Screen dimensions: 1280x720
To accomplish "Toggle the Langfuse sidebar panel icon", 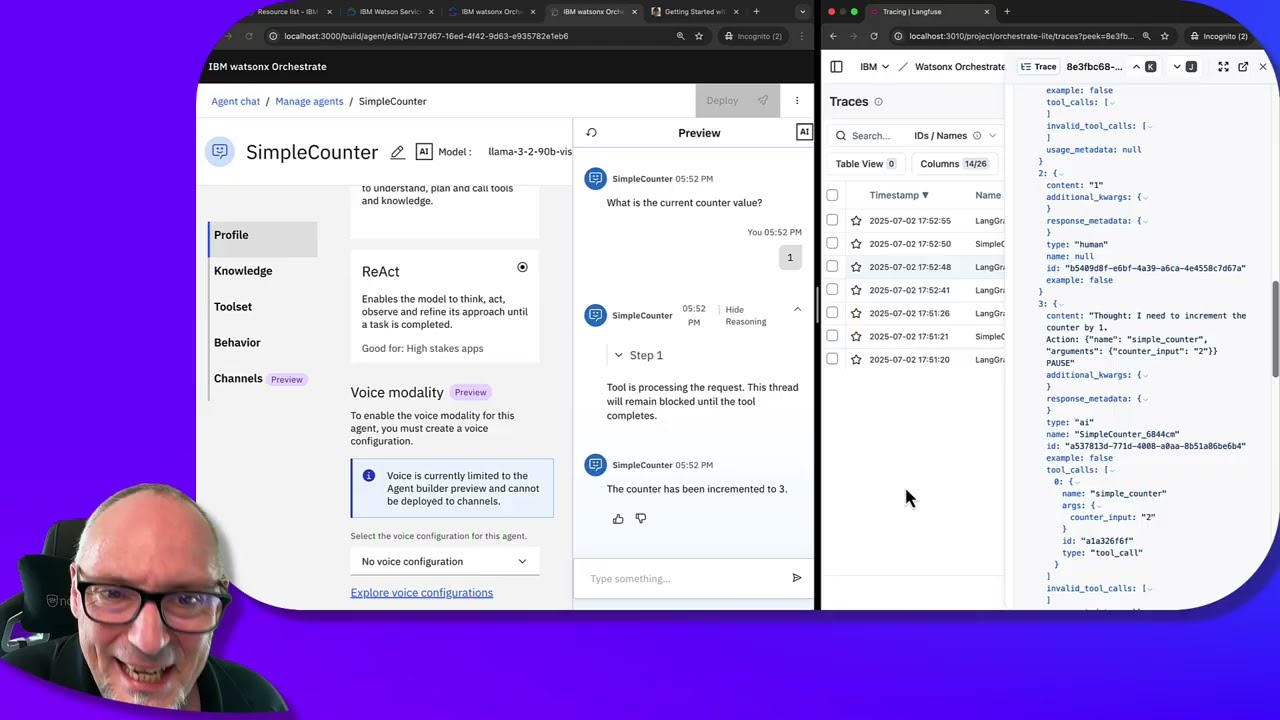I will (x=836, y=67).
